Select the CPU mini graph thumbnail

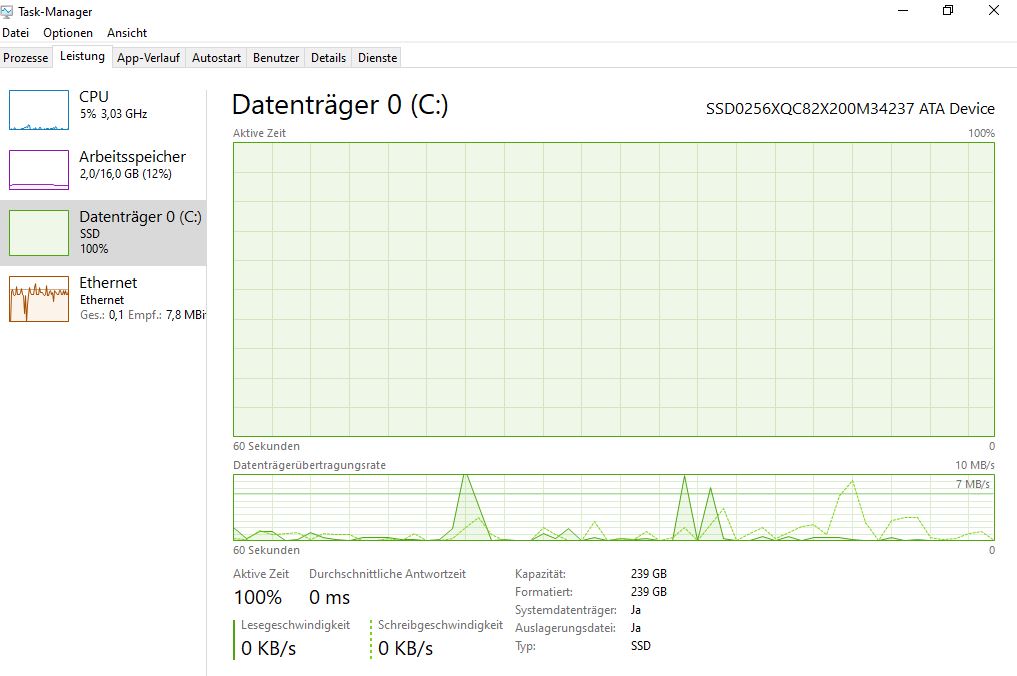[39, 109]
